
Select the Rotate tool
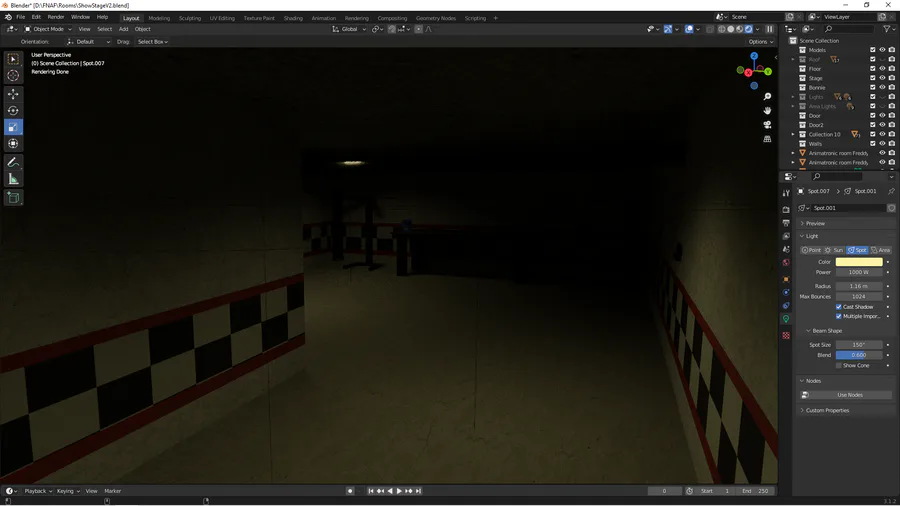[13, 110]
